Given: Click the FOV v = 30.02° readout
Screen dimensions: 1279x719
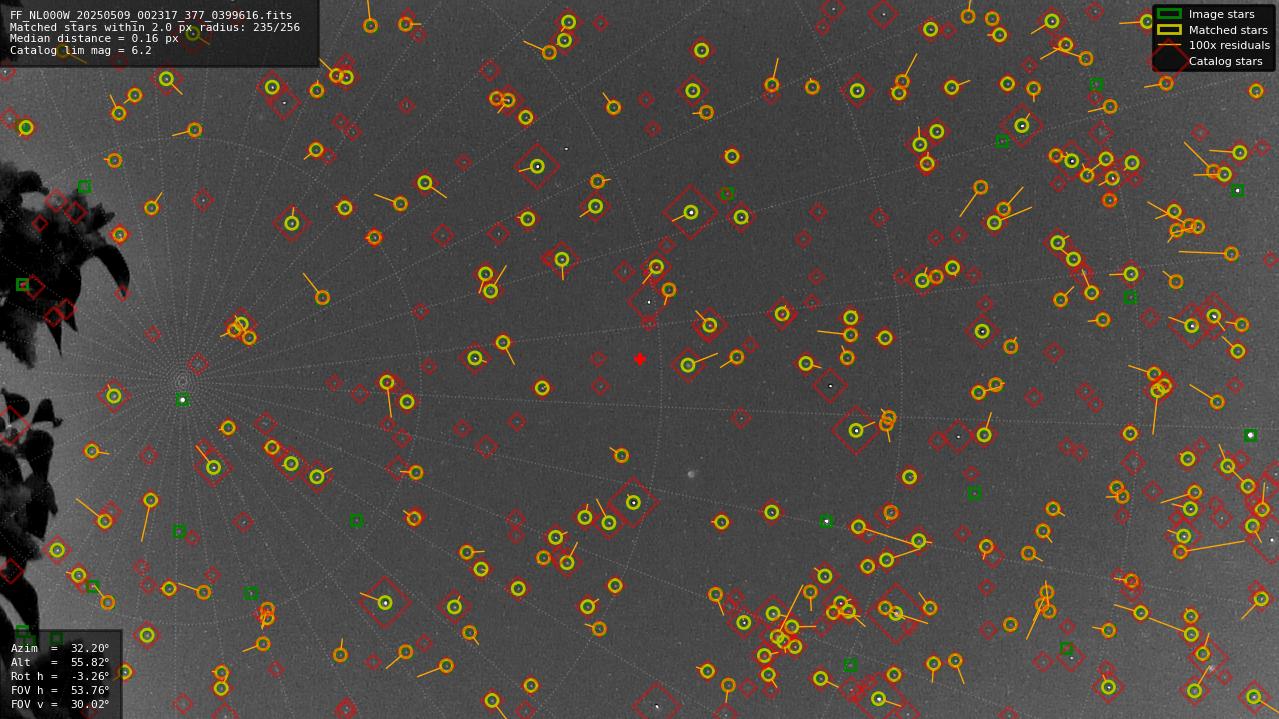Looking at the screenshot, I should (60, 704).
